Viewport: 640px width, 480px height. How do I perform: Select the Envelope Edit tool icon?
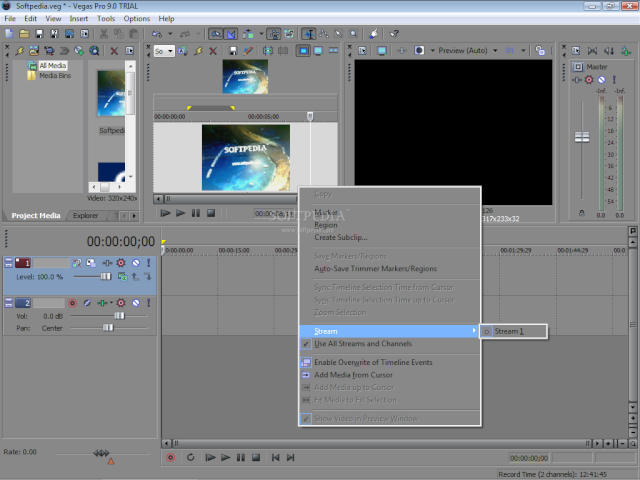(324, 33)
